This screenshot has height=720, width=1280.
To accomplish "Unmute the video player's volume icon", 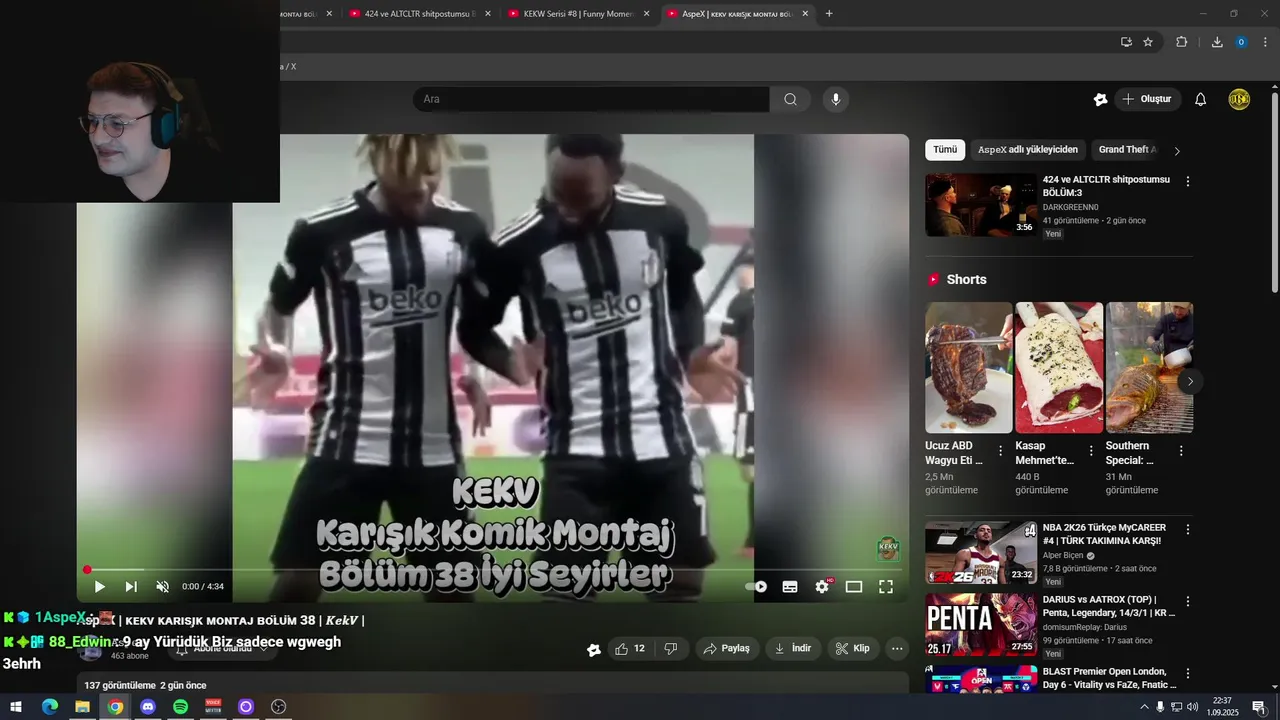I will coord(163,587).
